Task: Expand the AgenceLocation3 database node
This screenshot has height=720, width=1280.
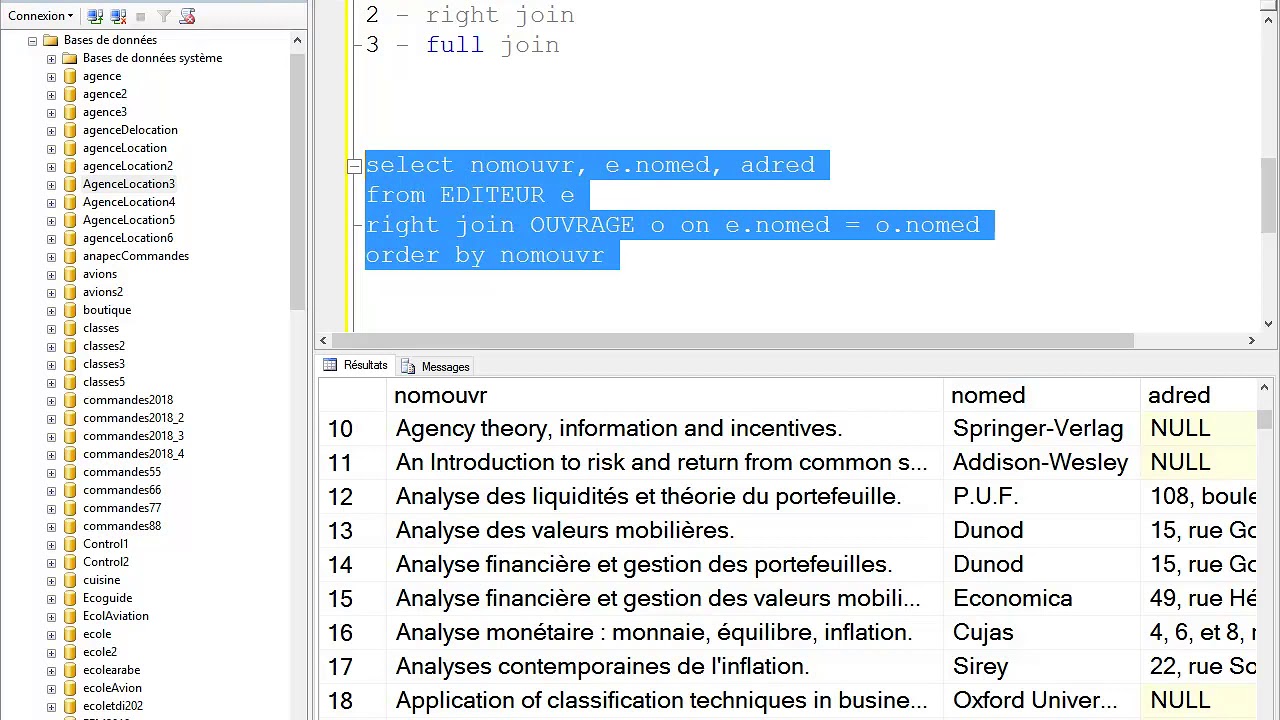Action: tap(51, 184)
